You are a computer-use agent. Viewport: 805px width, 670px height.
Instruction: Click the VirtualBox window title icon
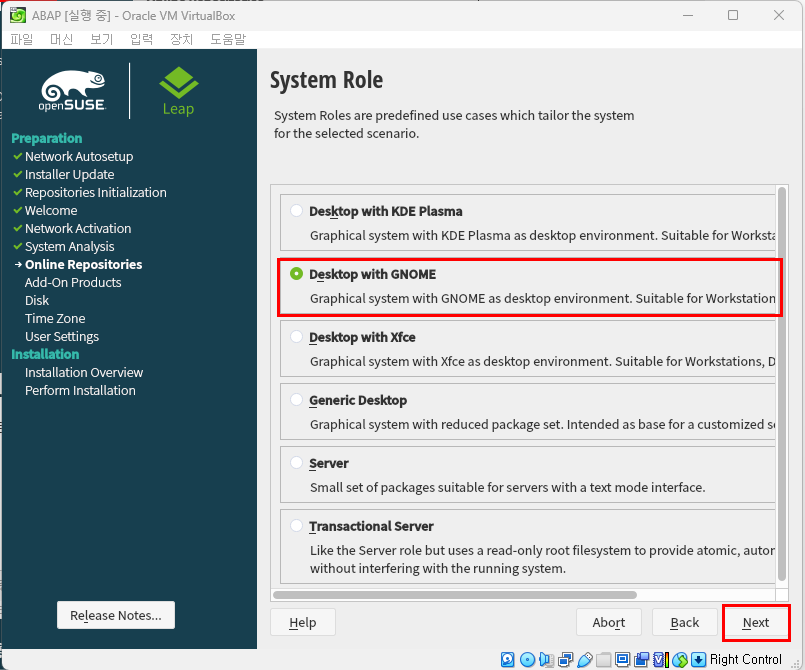(17, 15)
